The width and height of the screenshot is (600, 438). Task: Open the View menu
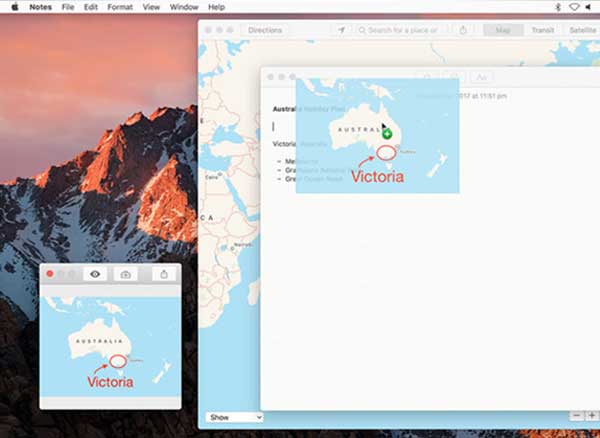(151, 7)
